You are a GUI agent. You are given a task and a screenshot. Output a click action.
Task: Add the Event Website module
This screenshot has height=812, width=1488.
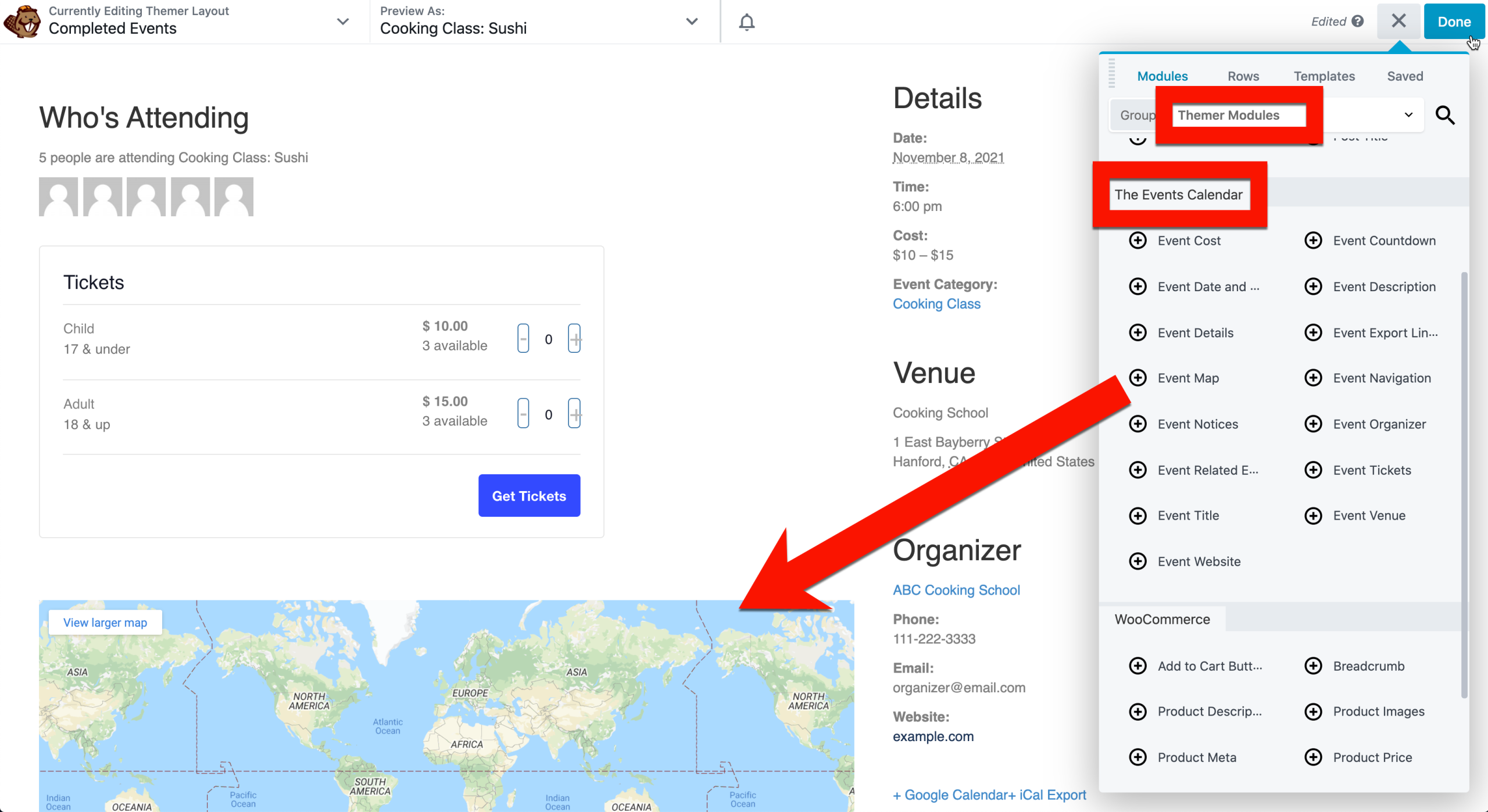tap(1185, 561)
